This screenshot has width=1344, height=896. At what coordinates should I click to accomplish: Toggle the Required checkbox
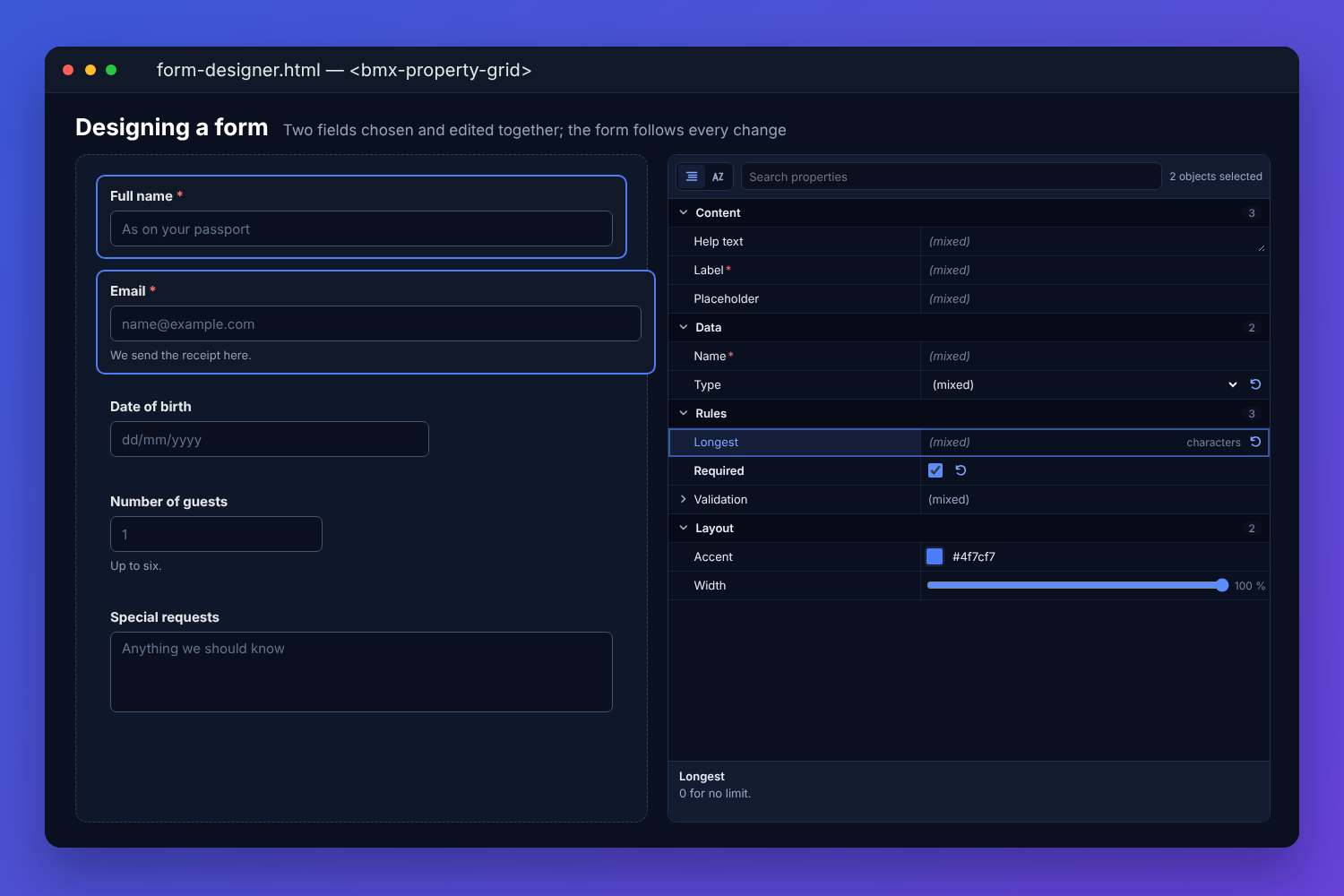[x=935, y=470]
